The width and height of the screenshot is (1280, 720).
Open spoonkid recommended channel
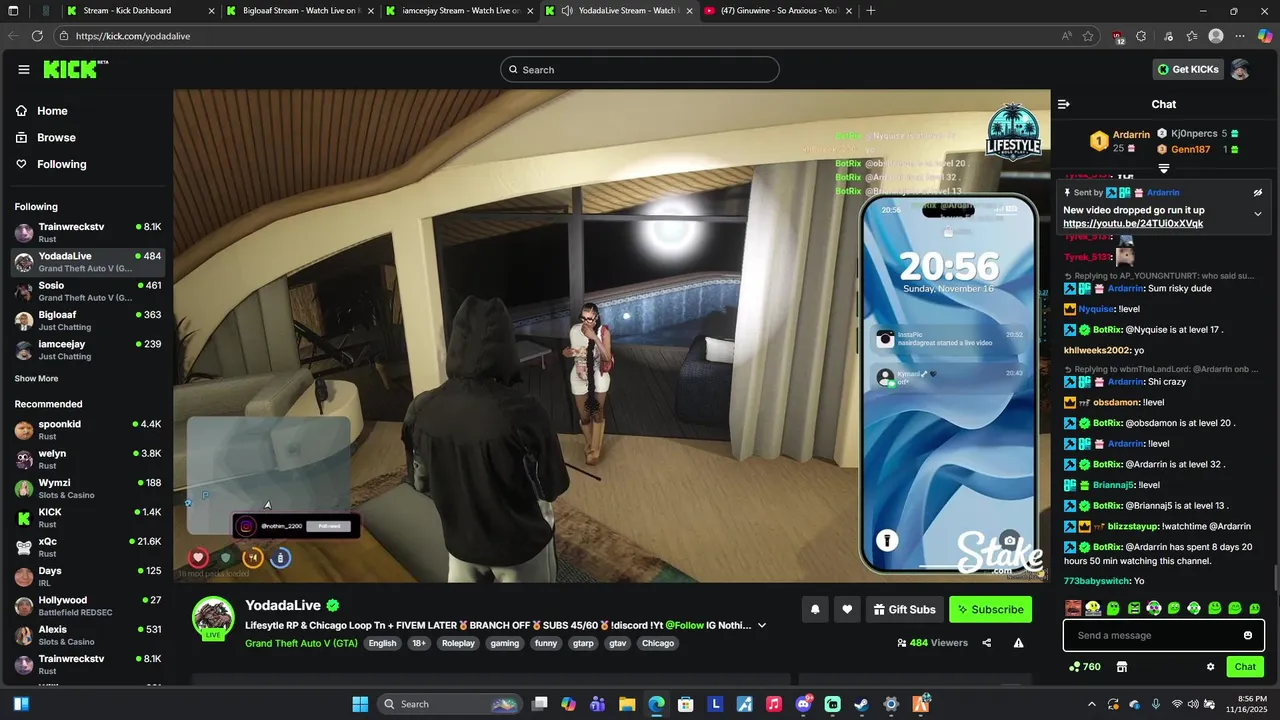88,430
